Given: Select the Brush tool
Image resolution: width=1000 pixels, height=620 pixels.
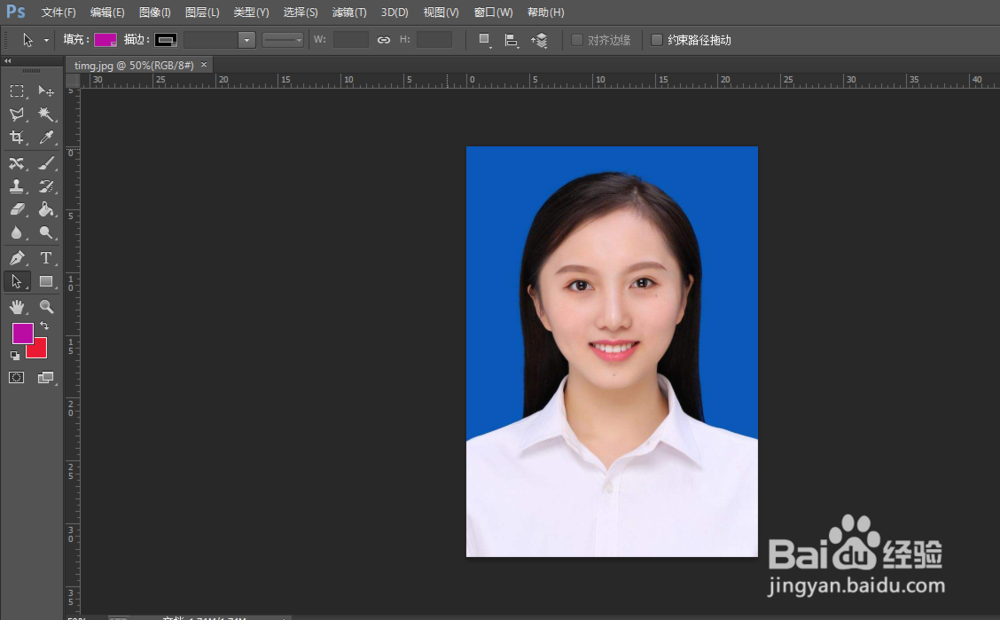Looking at the screenshot, I should pos(46,163).
